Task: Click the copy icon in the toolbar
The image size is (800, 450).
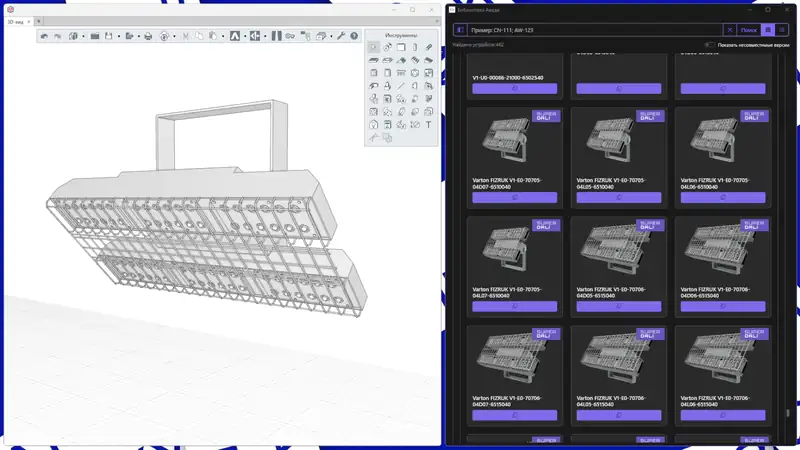Action: 199,36
